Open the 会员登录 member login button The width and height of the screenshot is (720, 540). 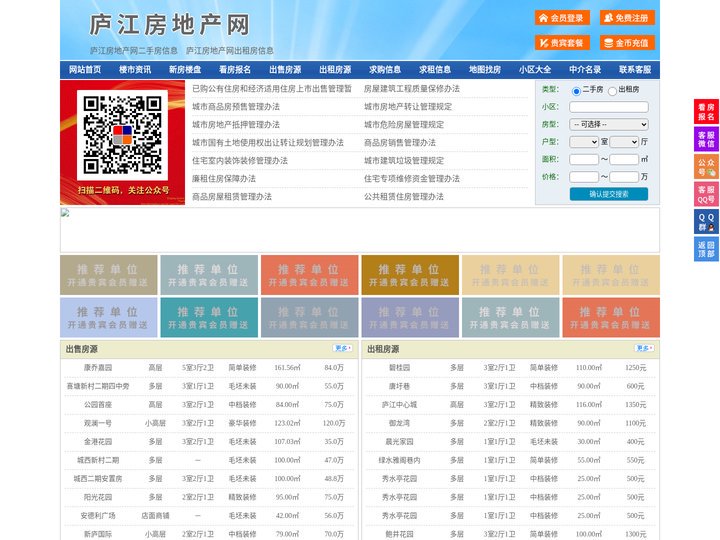(562, 18)
